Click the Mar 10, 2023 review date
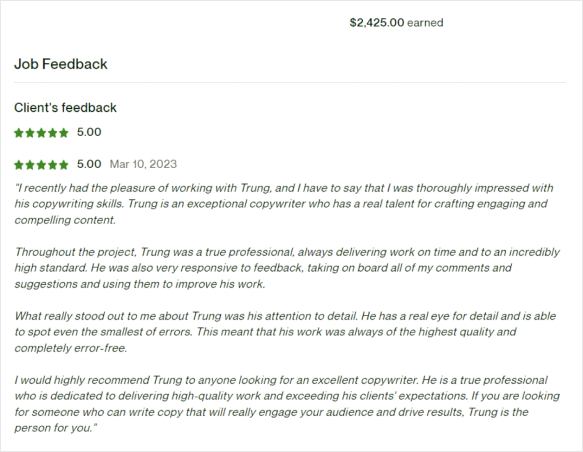The image size is (583, 452). pos(143,164)
